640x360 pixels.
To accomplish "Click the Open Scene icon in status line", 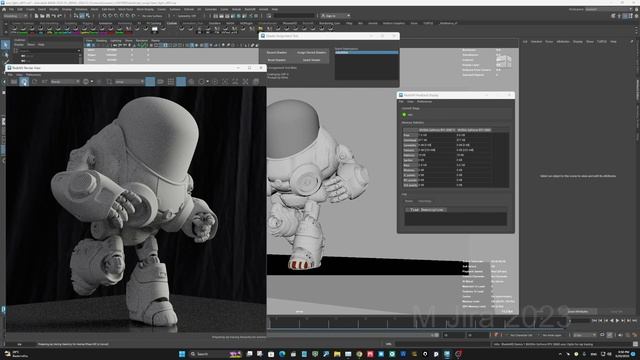I will tap(42, 16).
